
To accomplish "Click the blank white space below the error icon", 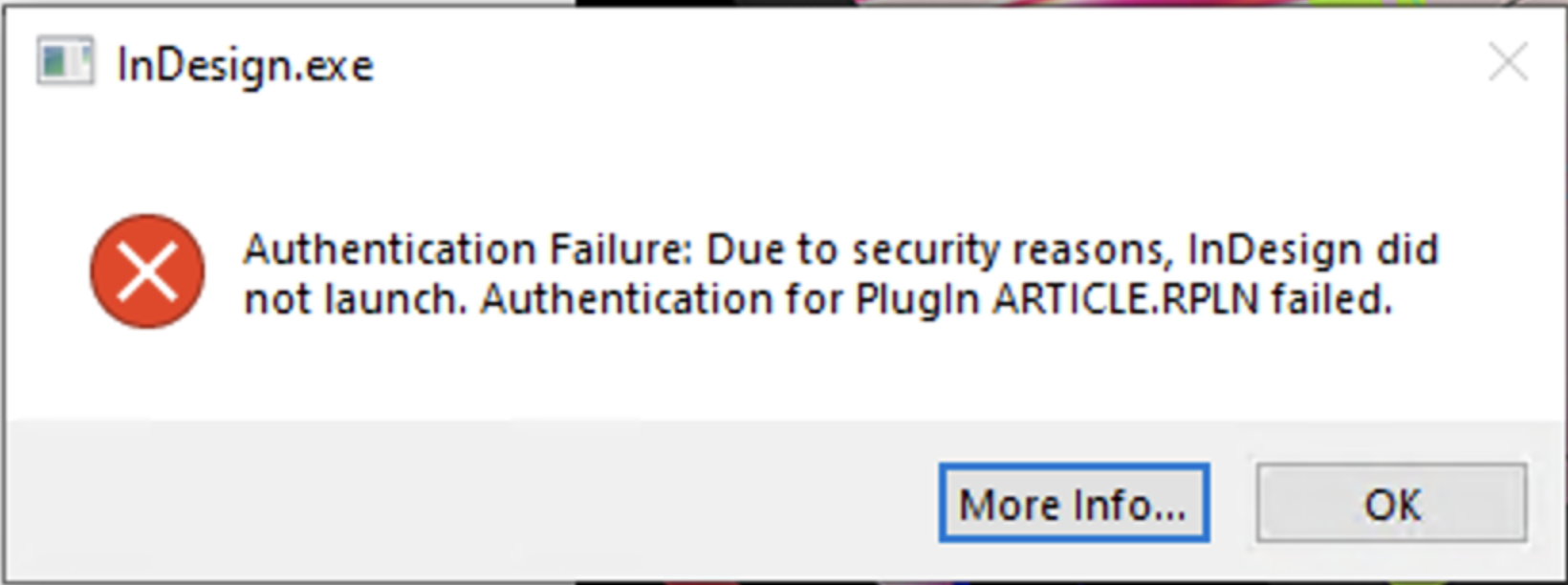I will tap(147, 378).
